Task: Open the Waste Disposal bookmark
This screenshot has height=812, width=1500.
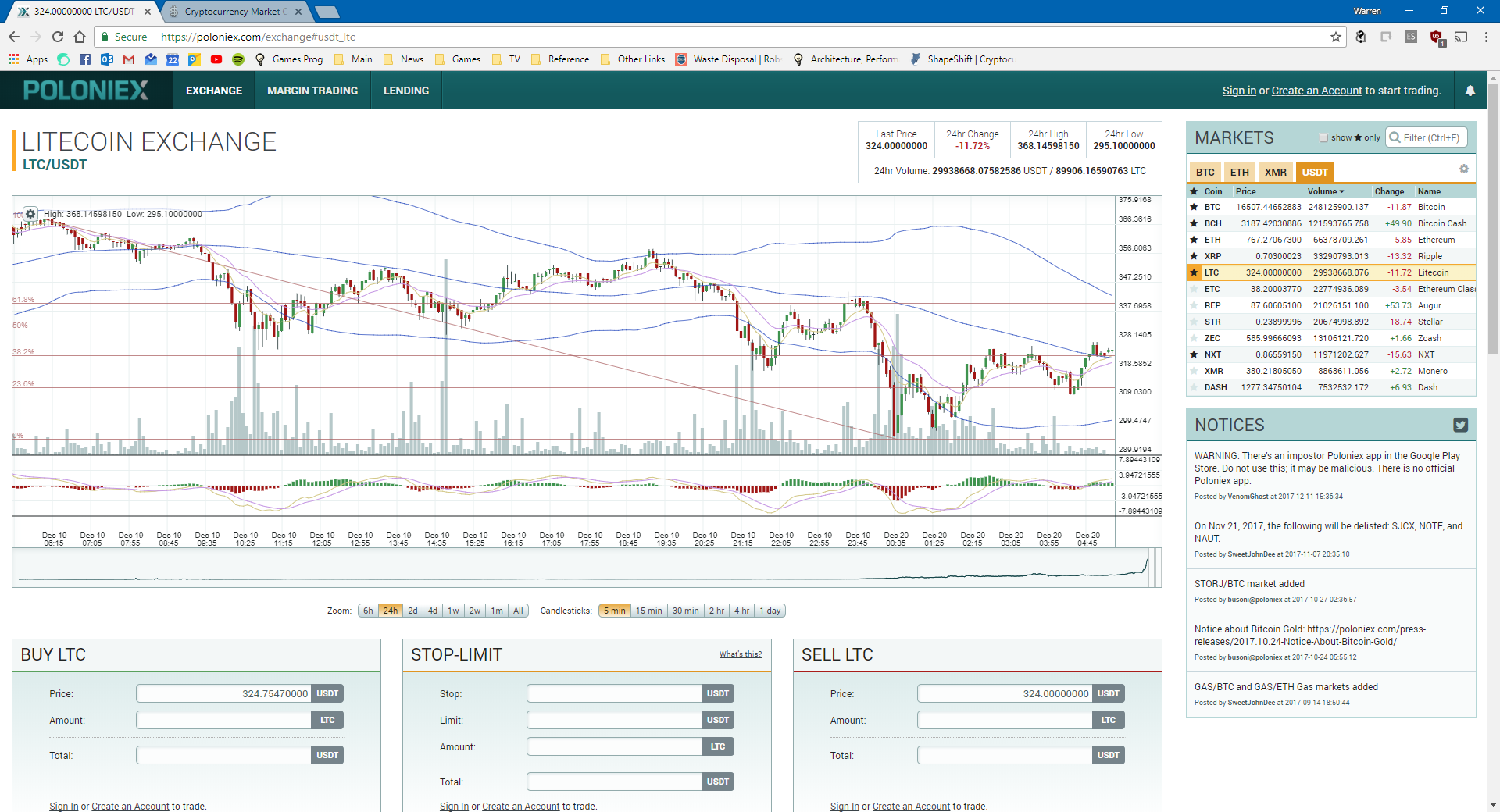Action: pos(728,59)
